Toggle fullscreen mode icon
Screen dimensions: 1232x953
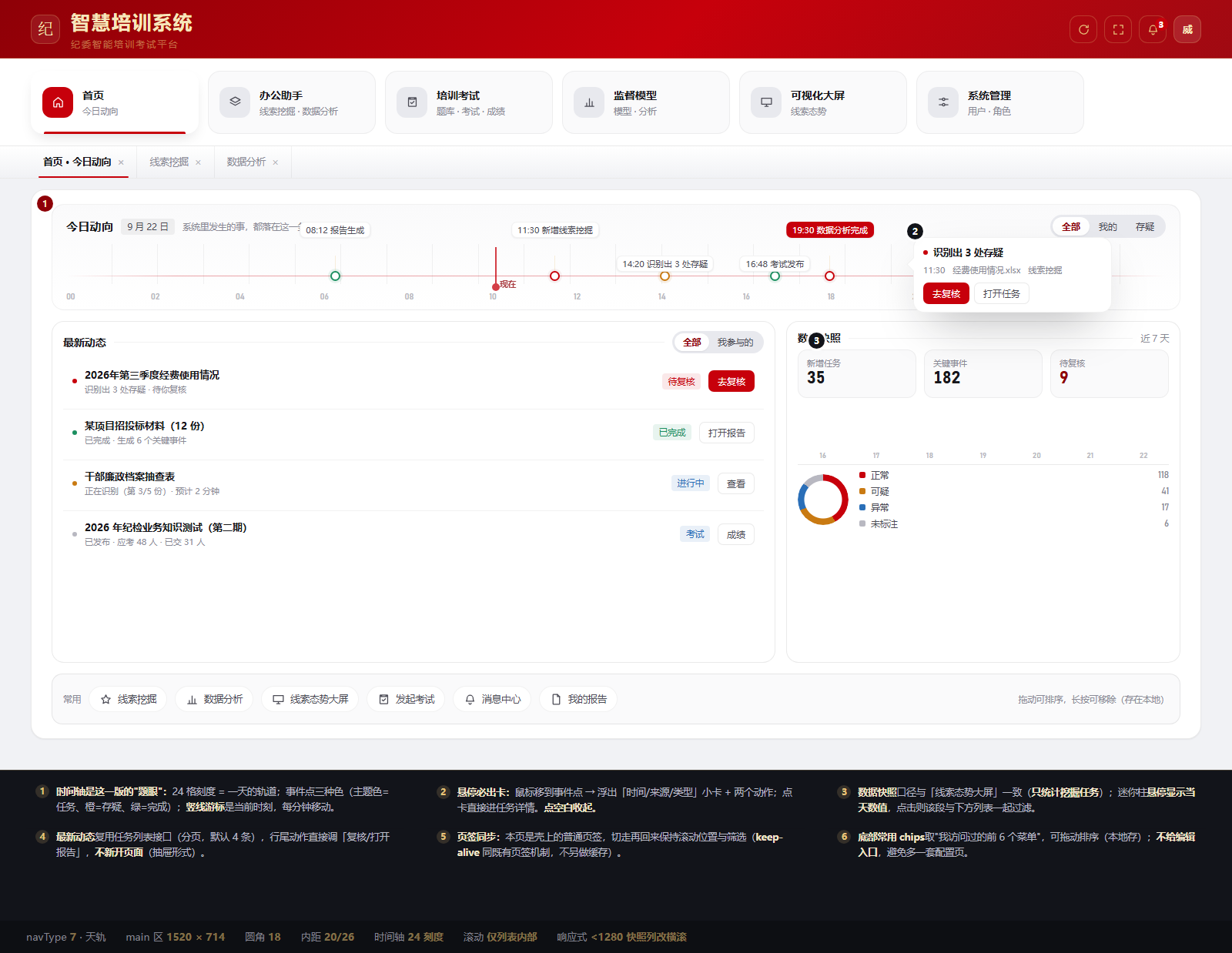[x=1118, y=29]
